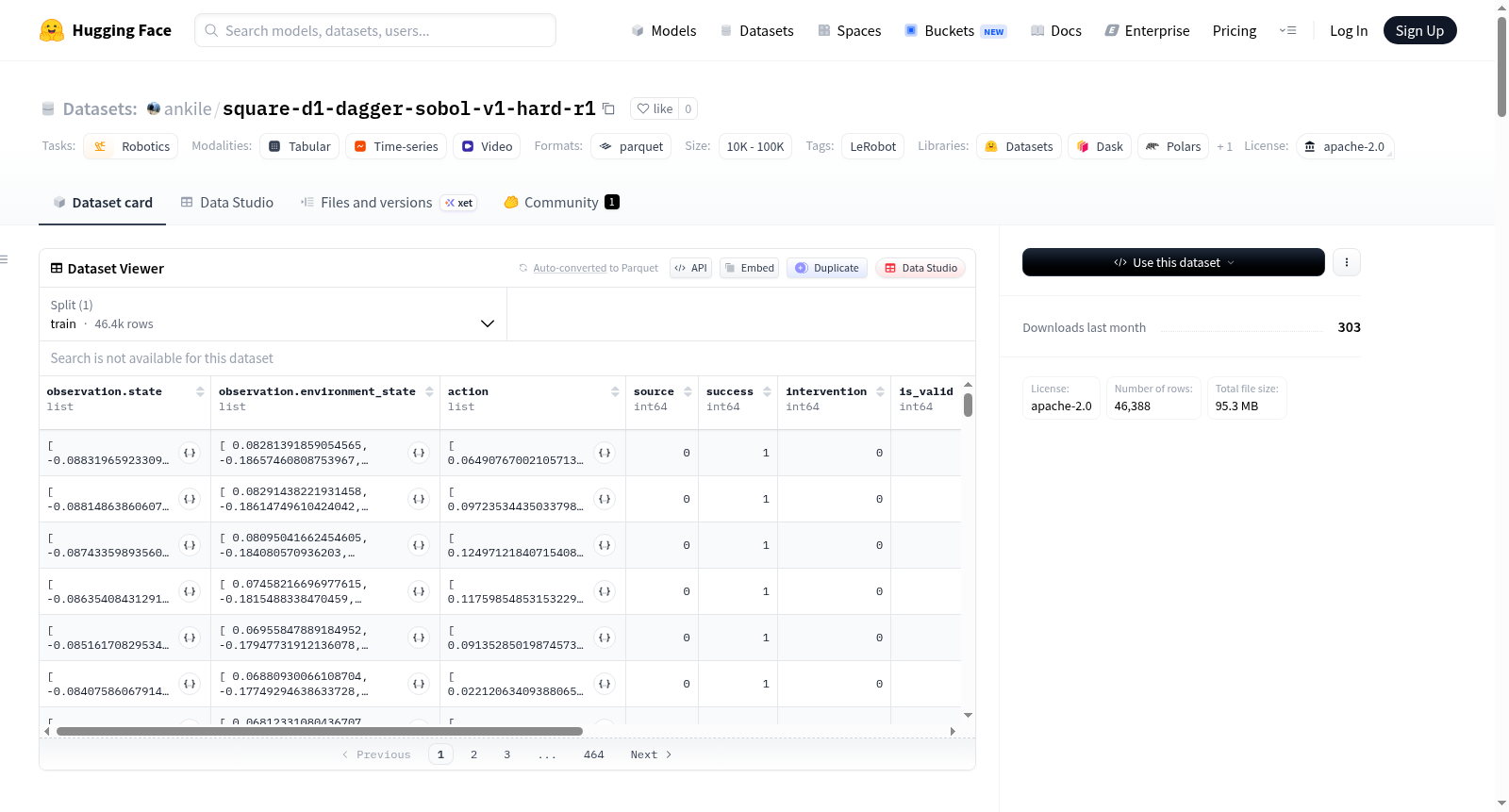The image size is (1509, 812).
Task: Sort by intervention column arrows
Action: point(880,391)
